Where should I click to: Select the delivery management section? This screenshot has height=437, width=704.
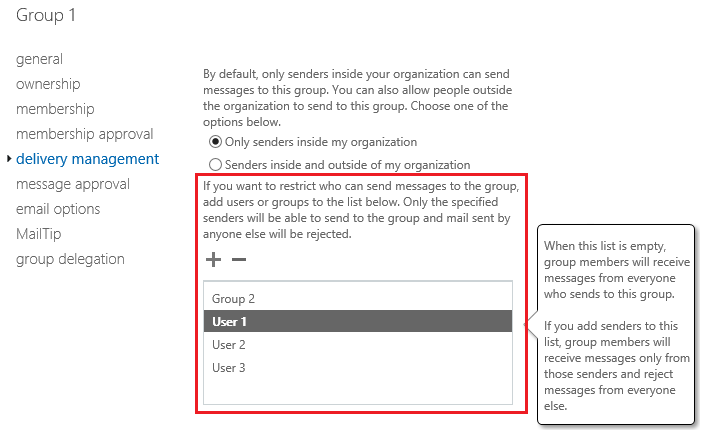[88, 159]
